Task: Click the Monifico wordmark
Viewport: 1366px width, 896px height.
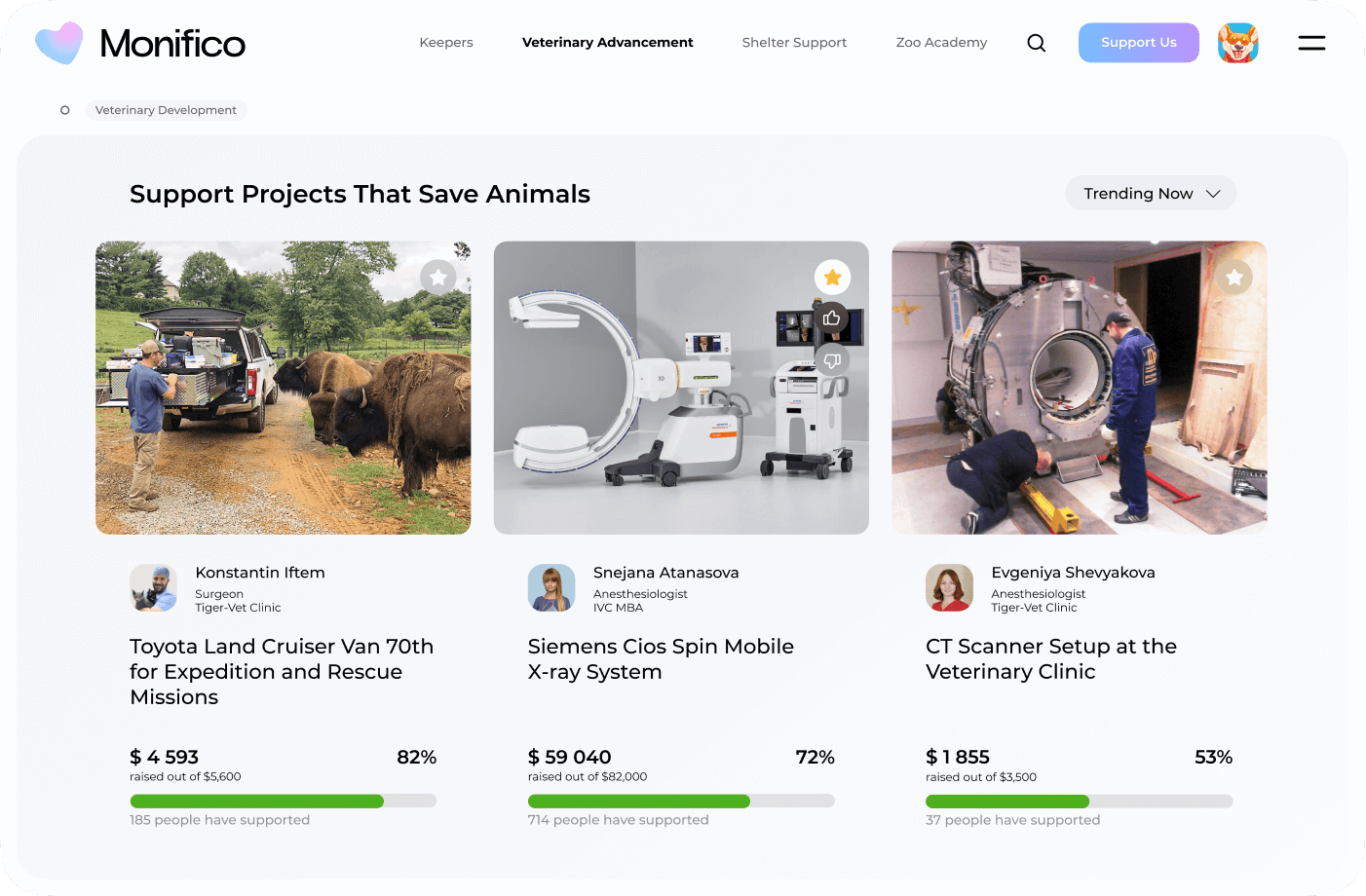Action: click(172, 44)
